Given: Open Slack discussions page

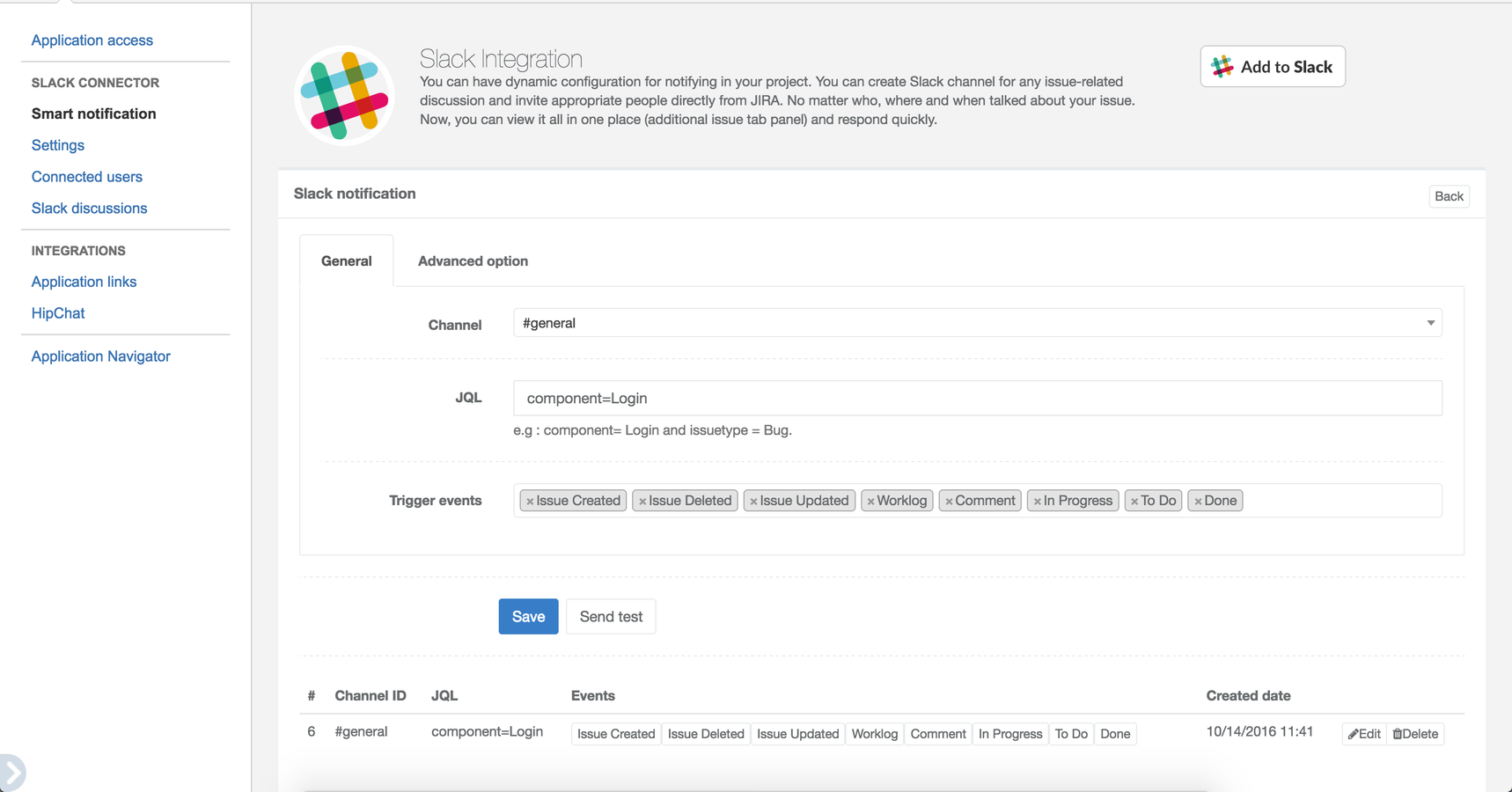Looking at the screenshot, I should [90, 209].
